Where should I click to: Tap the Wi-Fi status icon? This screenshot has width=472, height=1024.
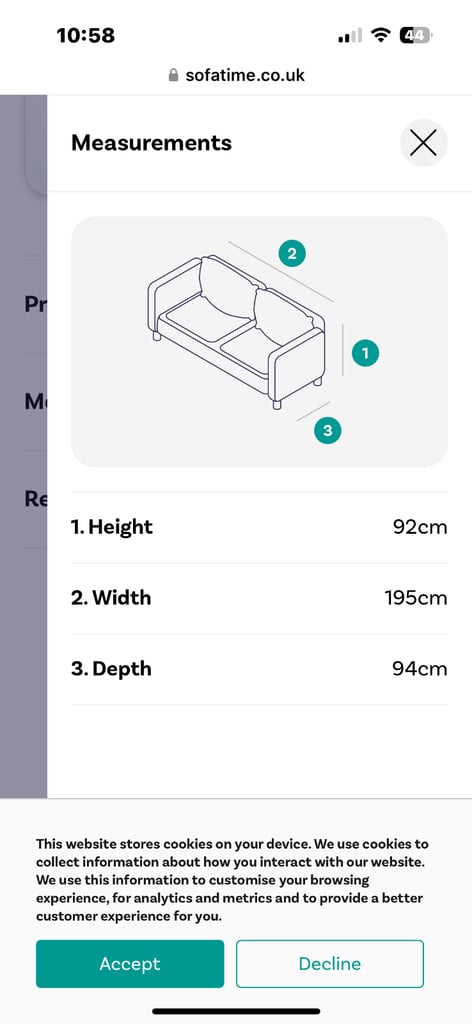point(380,35)
